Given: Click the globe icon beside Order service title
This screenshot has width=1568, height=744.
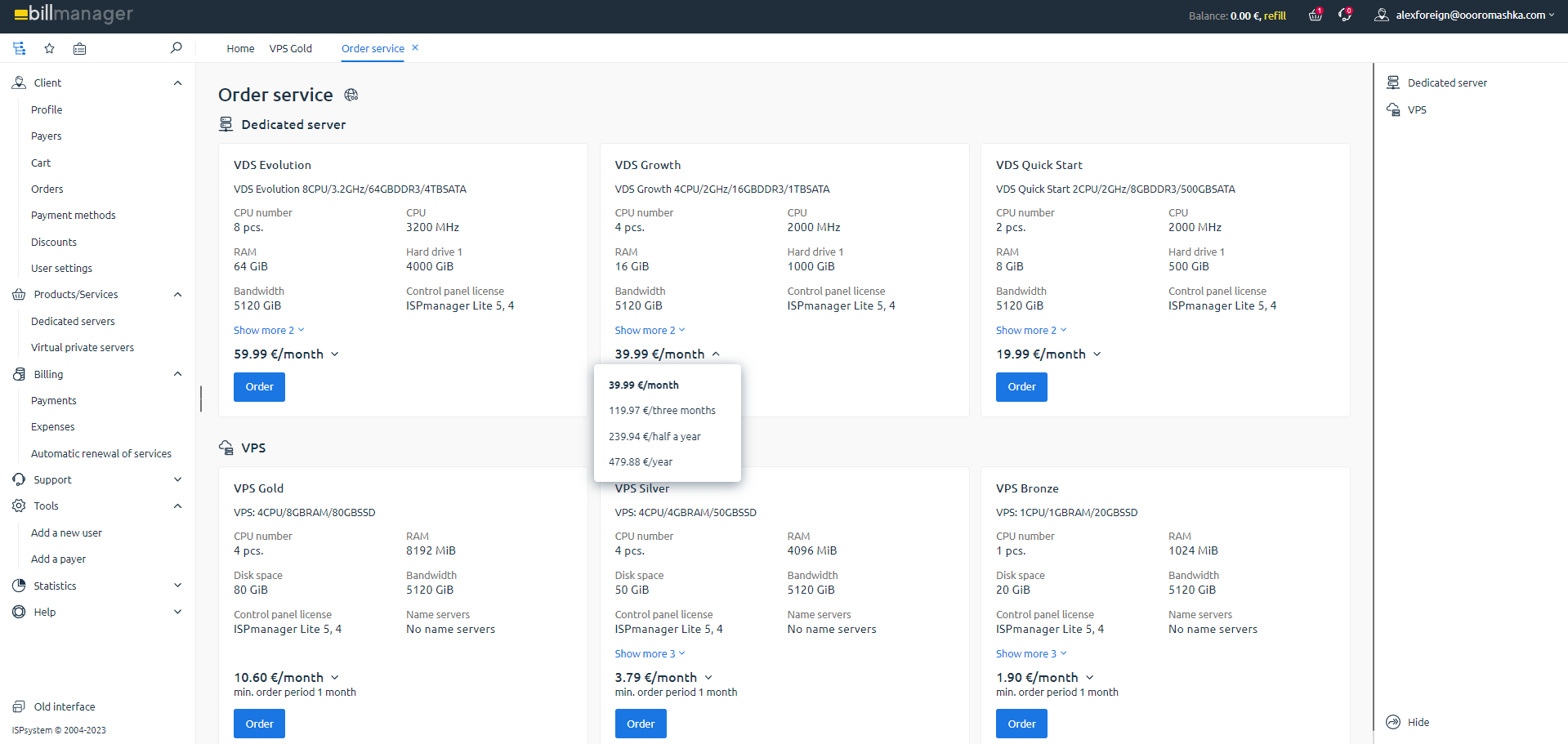Looking at the screenshot, I should [x=351, y=95].
